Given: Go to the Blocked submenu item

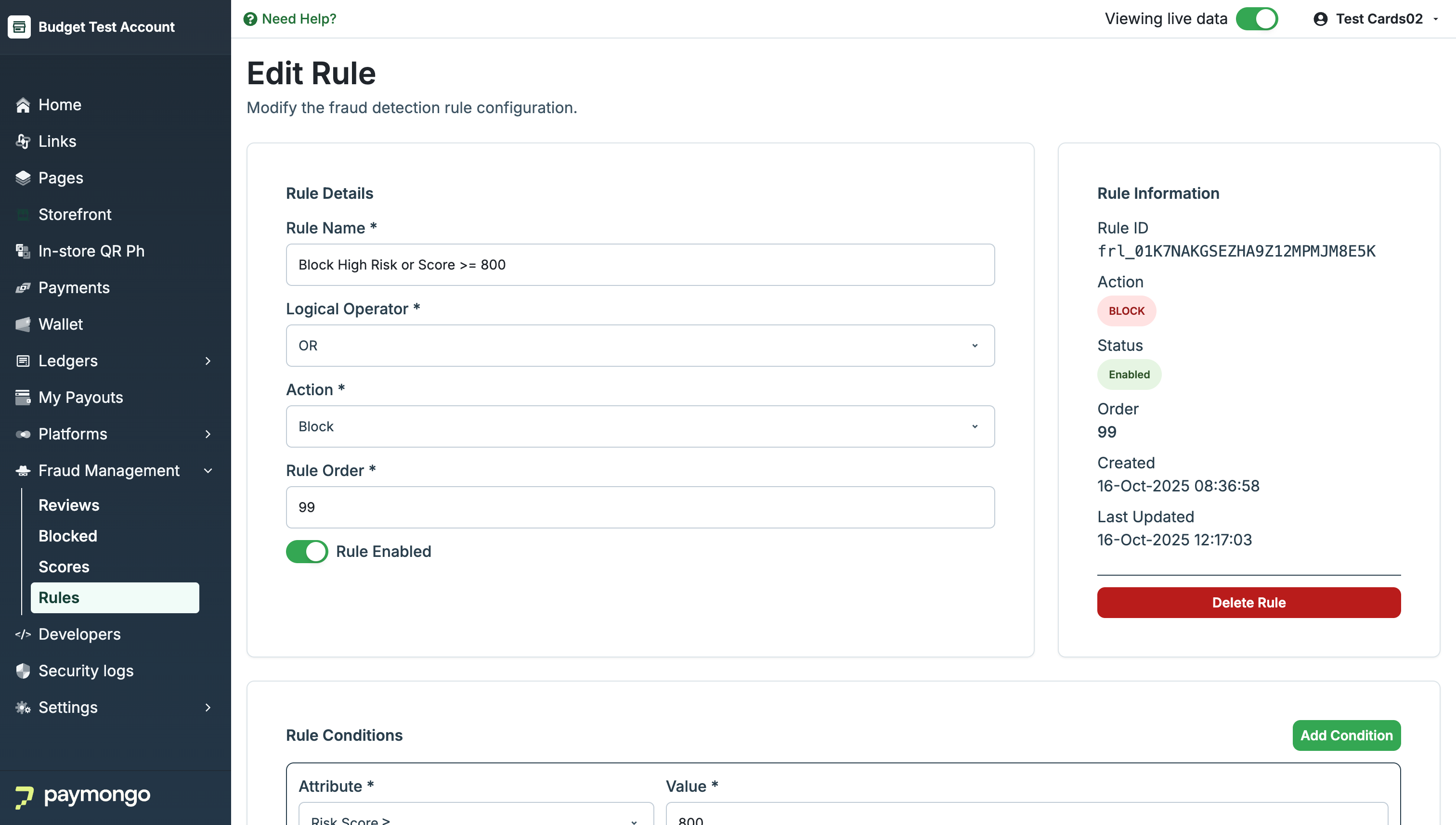Looking at the screenshot, I should pyautogui.click(x=67, y=536).
